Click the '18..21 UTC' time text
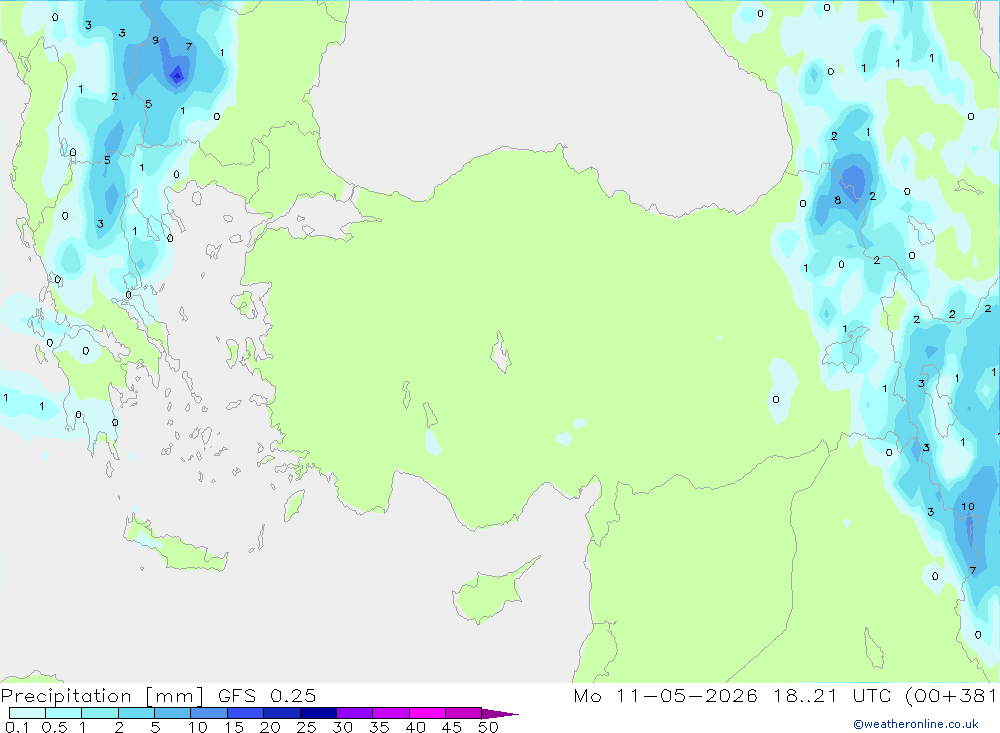Screen dimensions: 1000x733 click(x=832, y=695)
